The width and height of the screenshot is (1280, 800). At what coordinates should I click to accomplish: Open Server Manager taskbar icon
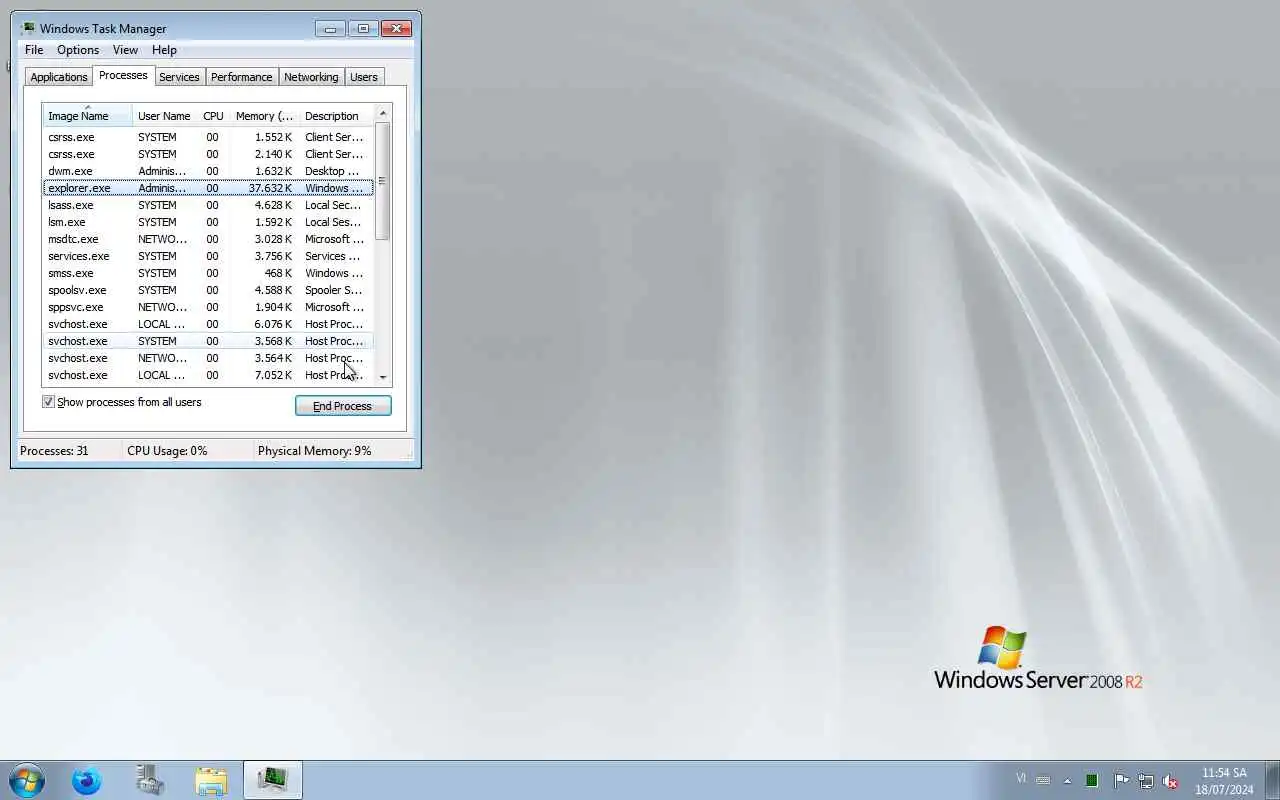(x=150, y=780)
